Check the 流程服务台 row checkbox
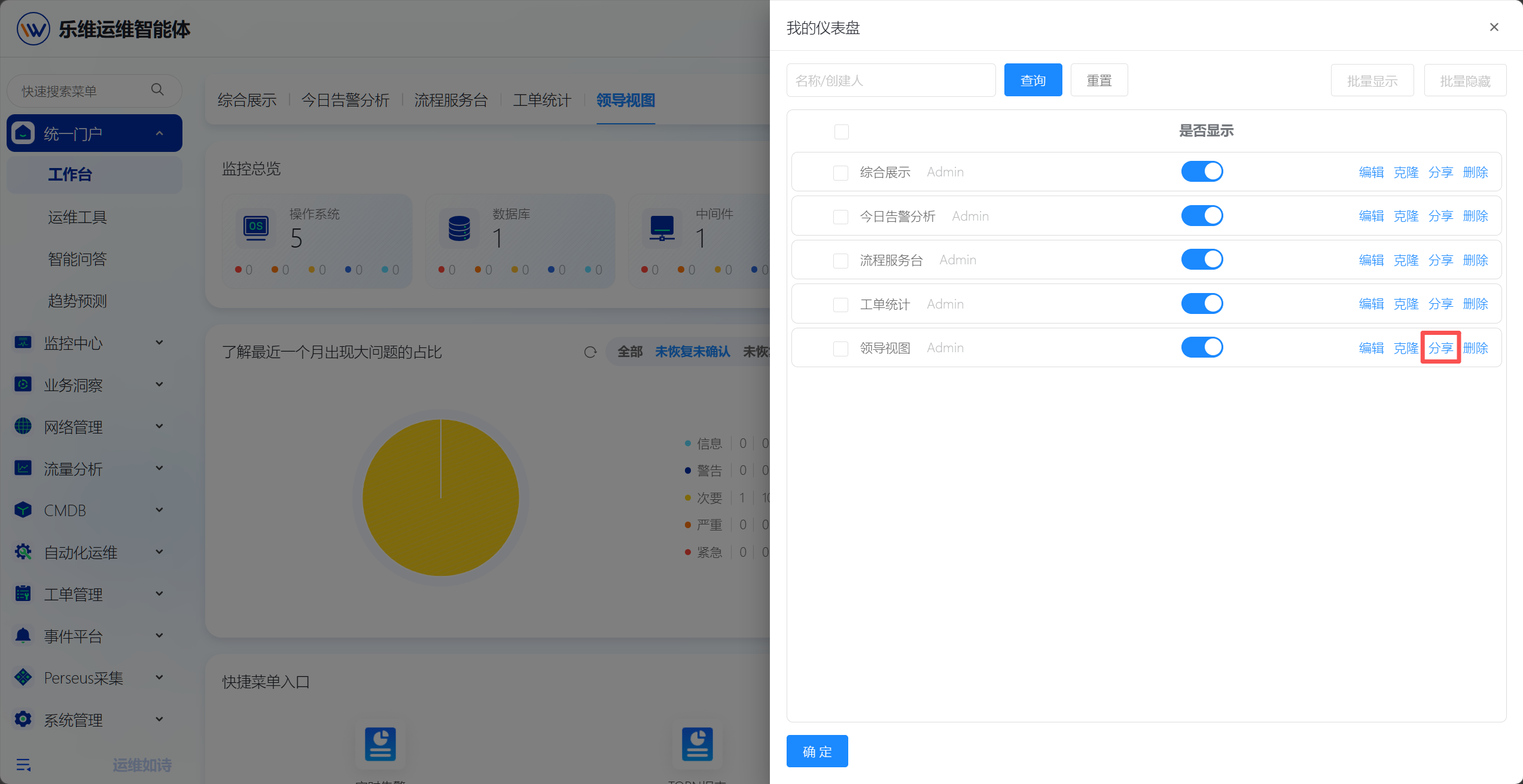The width and height of the screenshot is (1523, 784). pyautogui.click(x=840, y=261)
